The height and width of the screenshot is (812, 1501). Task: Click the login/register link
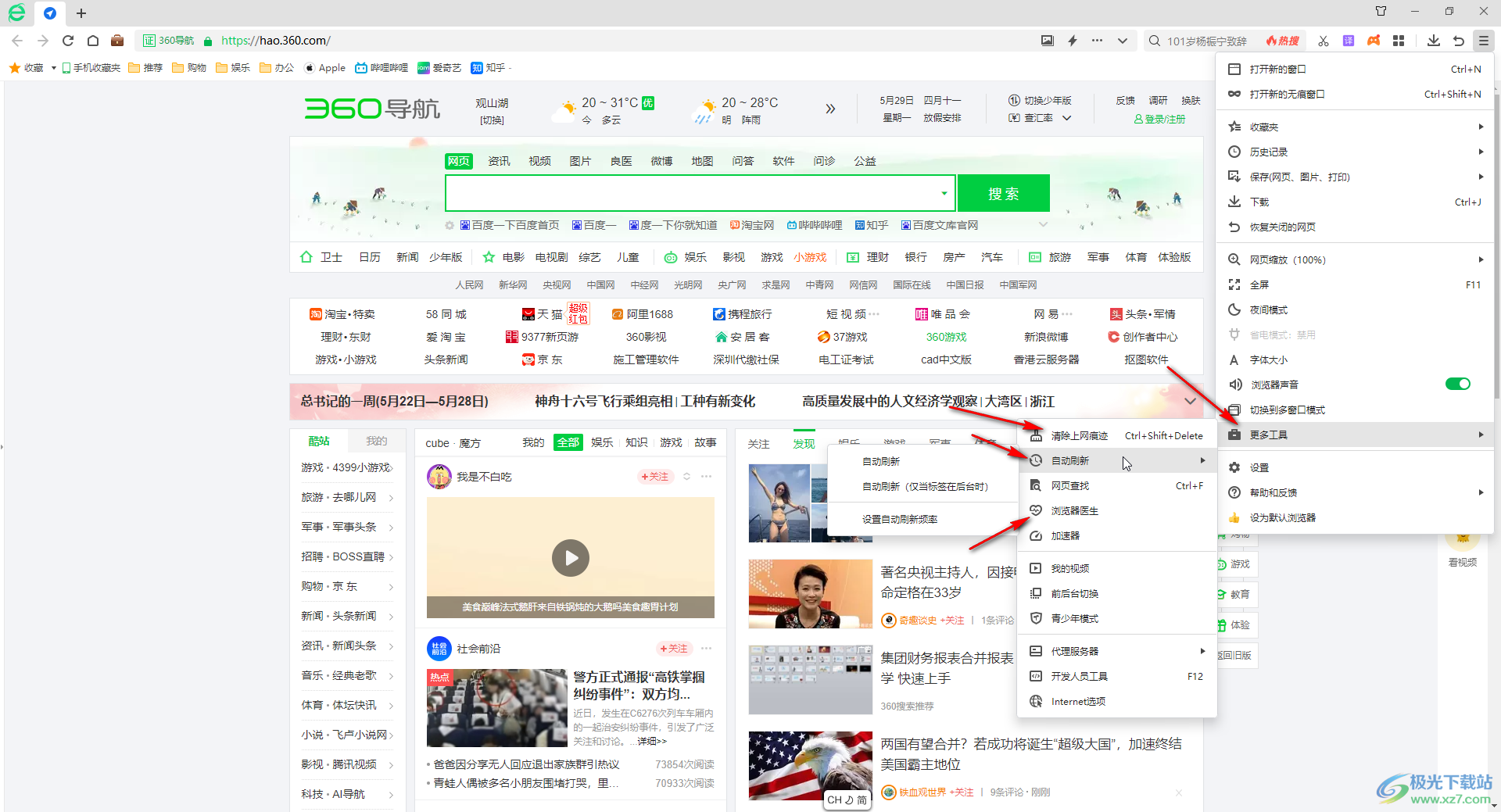click(1159, 119)
